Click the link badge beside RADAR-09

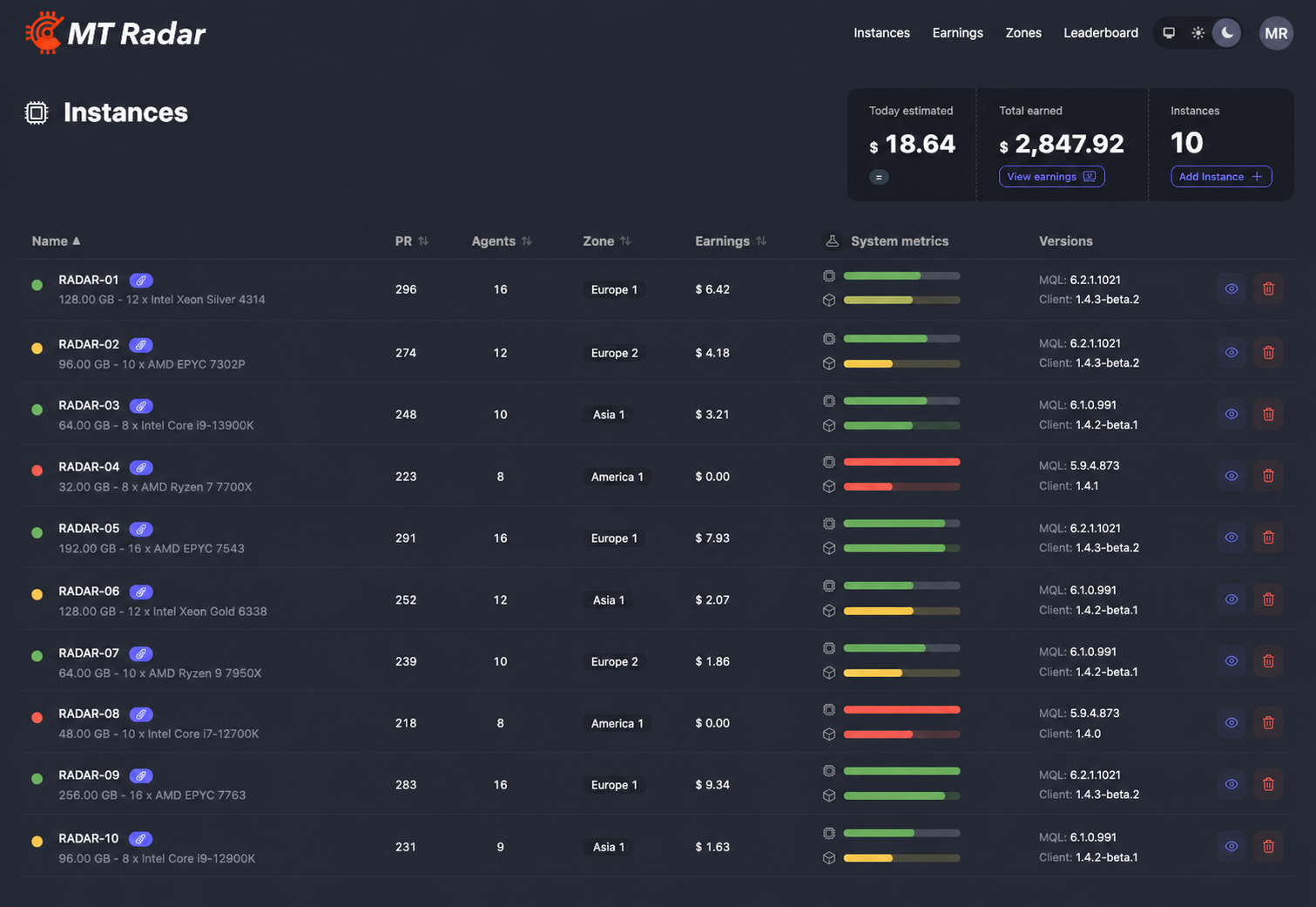coord(141,775)
